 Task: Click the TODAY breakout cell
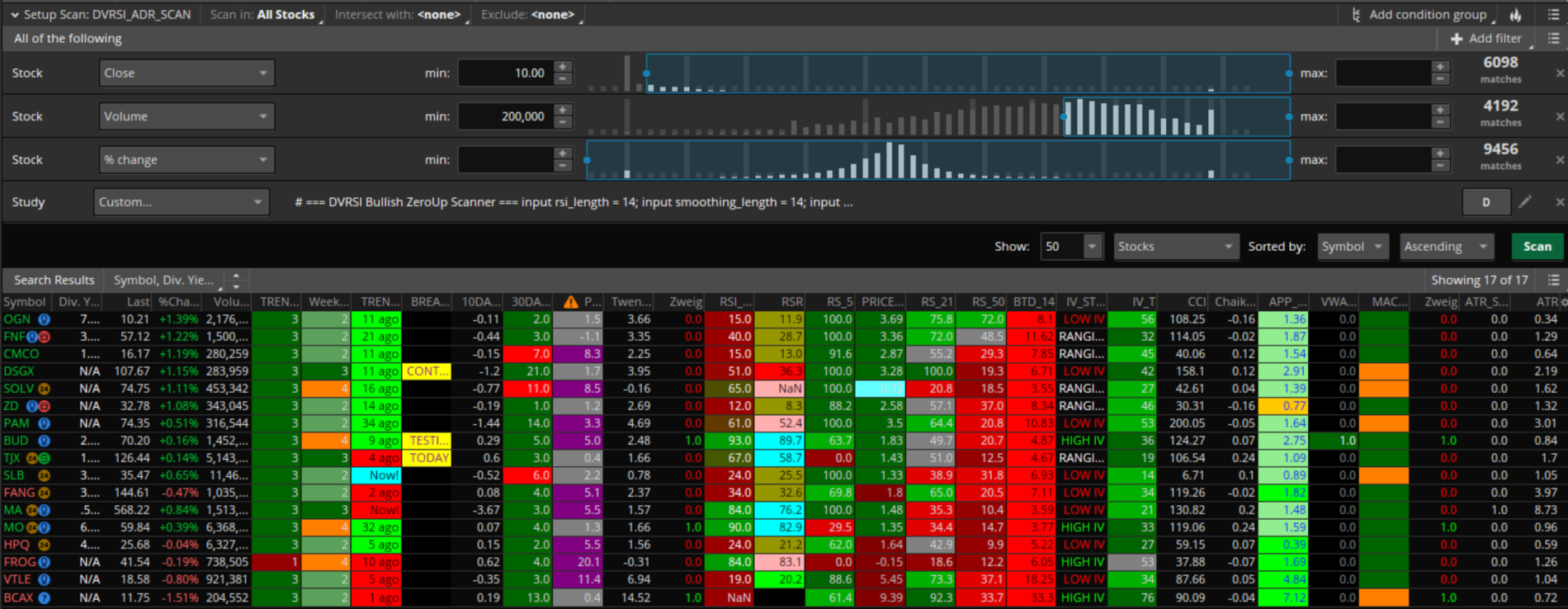click(427, 458)
